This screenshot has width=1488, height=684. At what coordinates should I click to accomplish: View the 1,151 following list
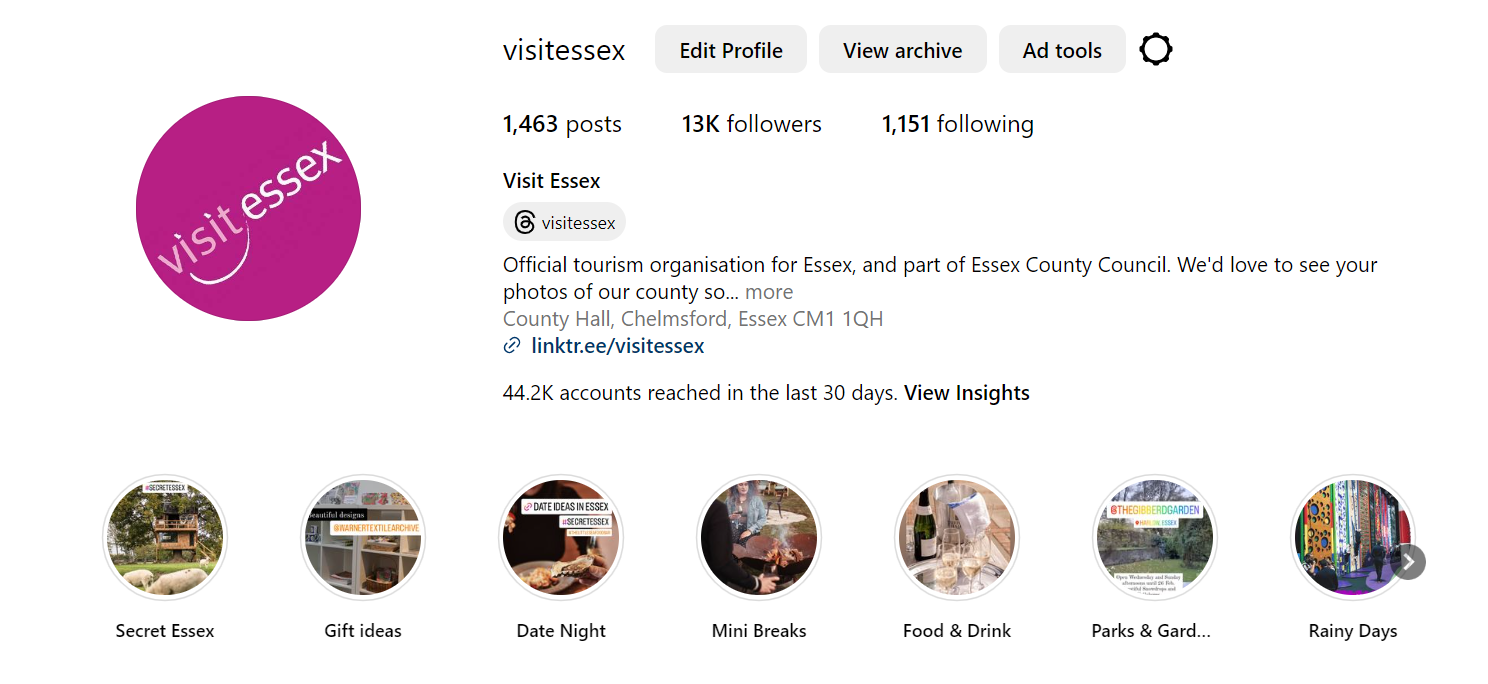pyautogui.click(x=957, y=124)
